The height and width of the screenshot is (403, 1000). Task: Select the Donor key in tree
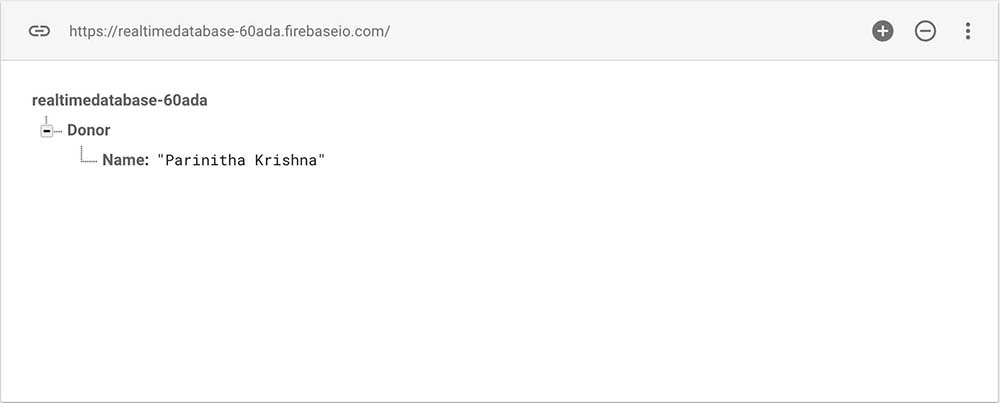tap(89, 130)
